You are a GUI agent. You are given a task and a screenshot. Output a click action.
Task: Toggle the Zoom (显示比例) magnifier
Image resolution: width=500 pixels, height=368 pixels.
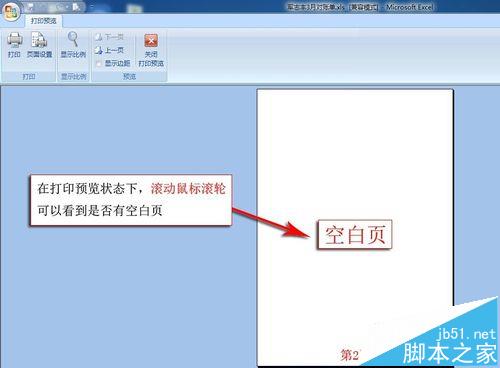[x=73, y=45]
